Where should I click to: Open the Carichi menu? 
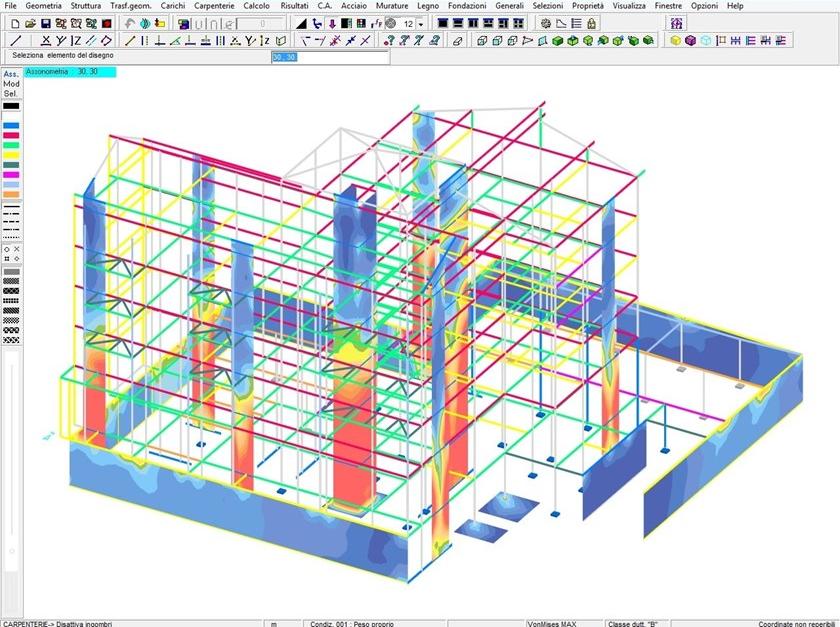tap(172, 6)
